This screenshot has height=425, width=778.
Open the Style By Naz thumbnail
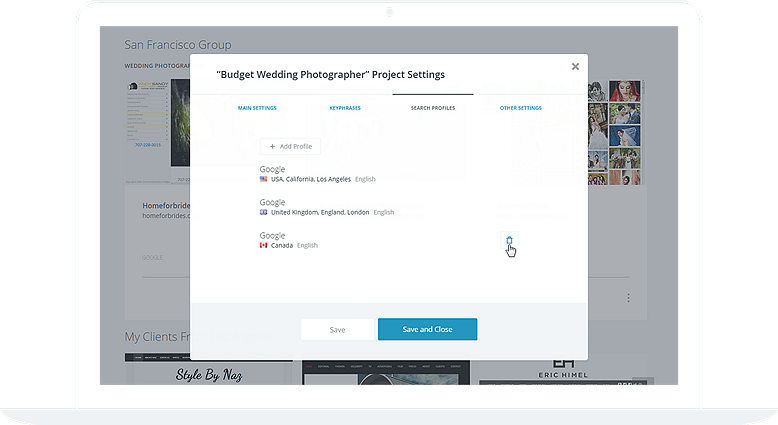tap(208, 369)
